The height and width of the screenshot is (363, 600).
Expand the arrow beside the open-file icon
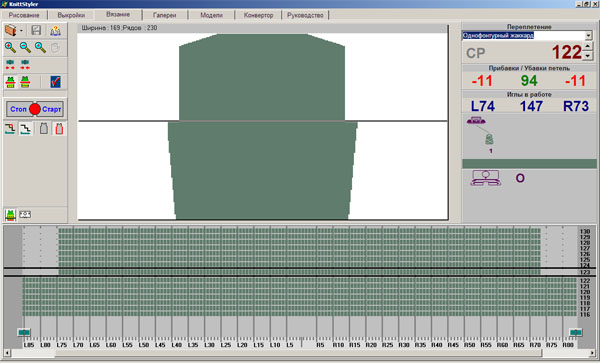pyautogui.click(x=21, y=31)
